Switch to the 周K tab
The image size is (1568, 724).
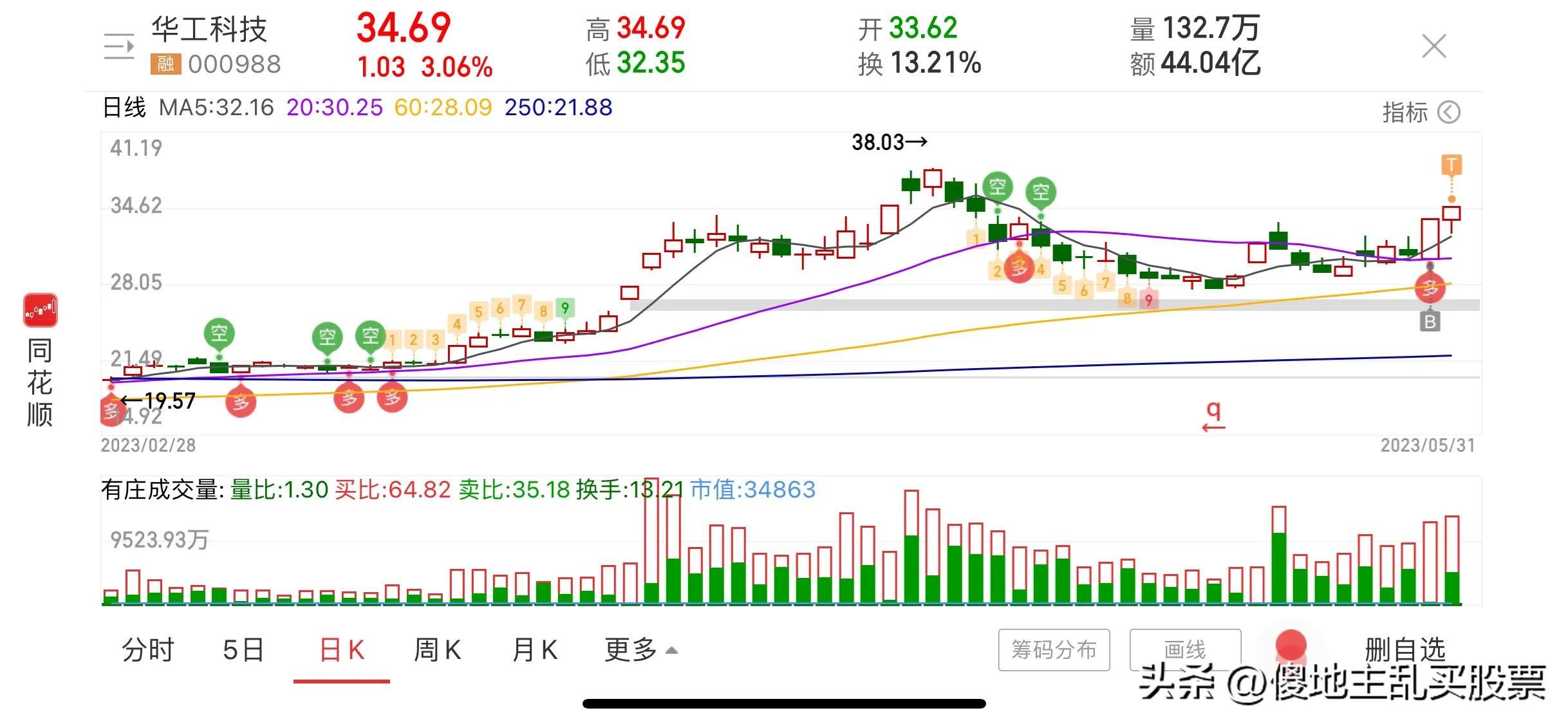coord(437,650)
